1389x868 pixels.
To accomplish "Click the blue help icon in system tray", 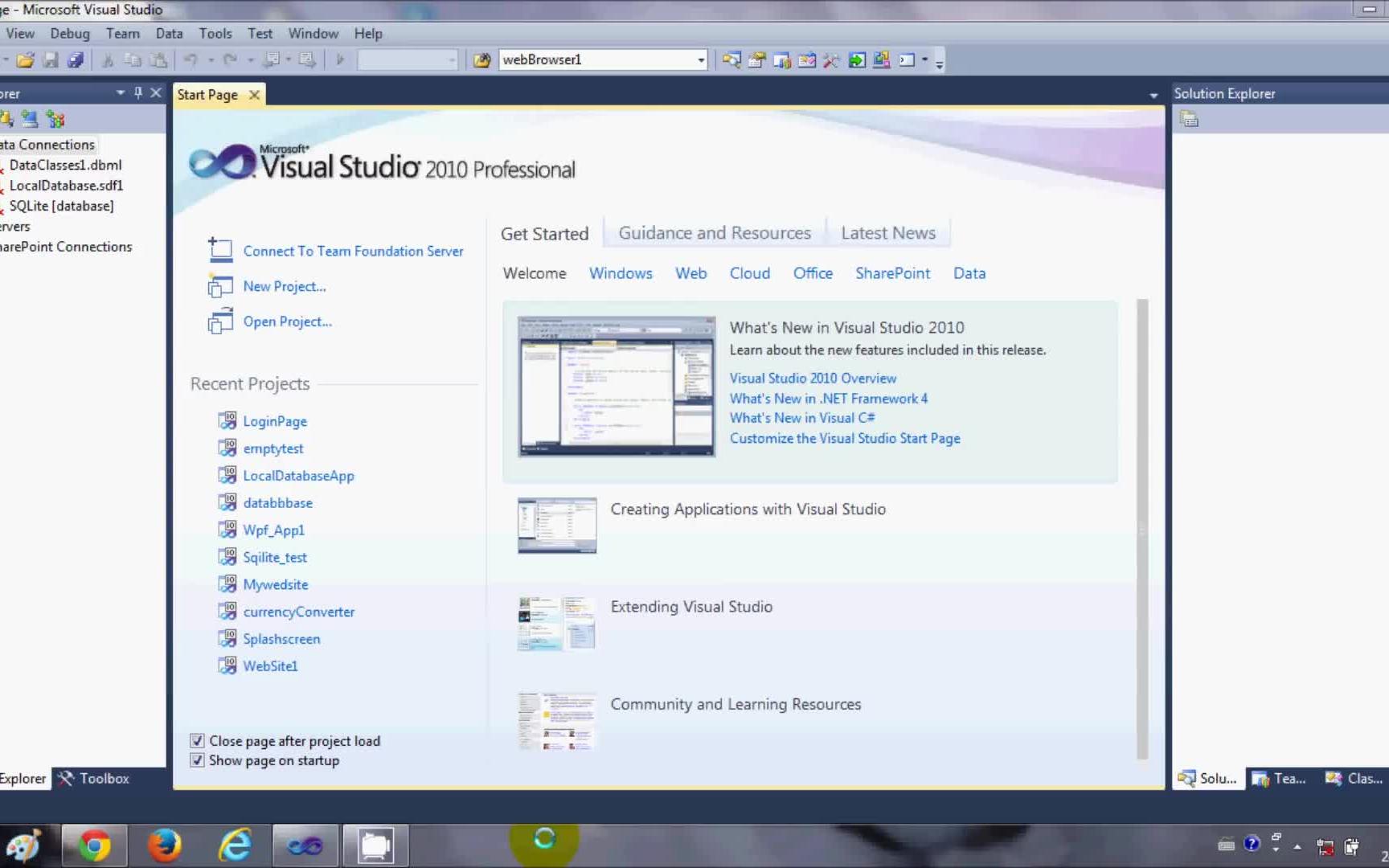I will 1252,844.
